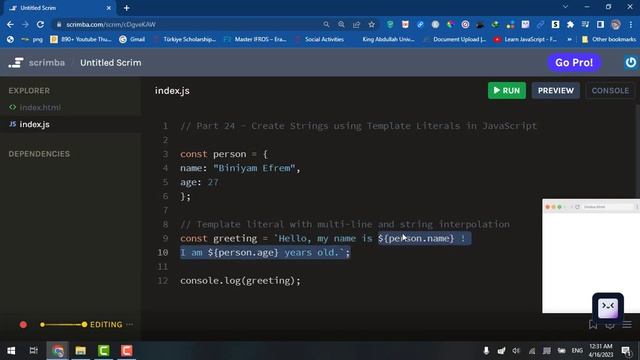Click the Untitled Scrim title

coord(111,63)
